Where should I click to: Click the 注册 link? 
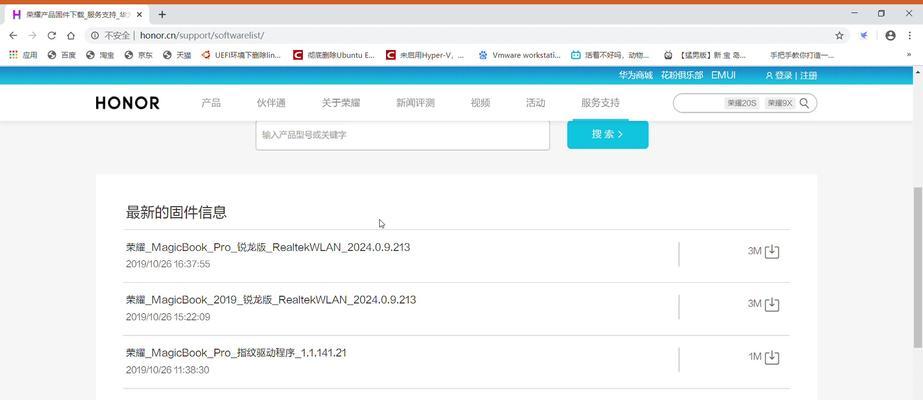(x=808, y=75)
